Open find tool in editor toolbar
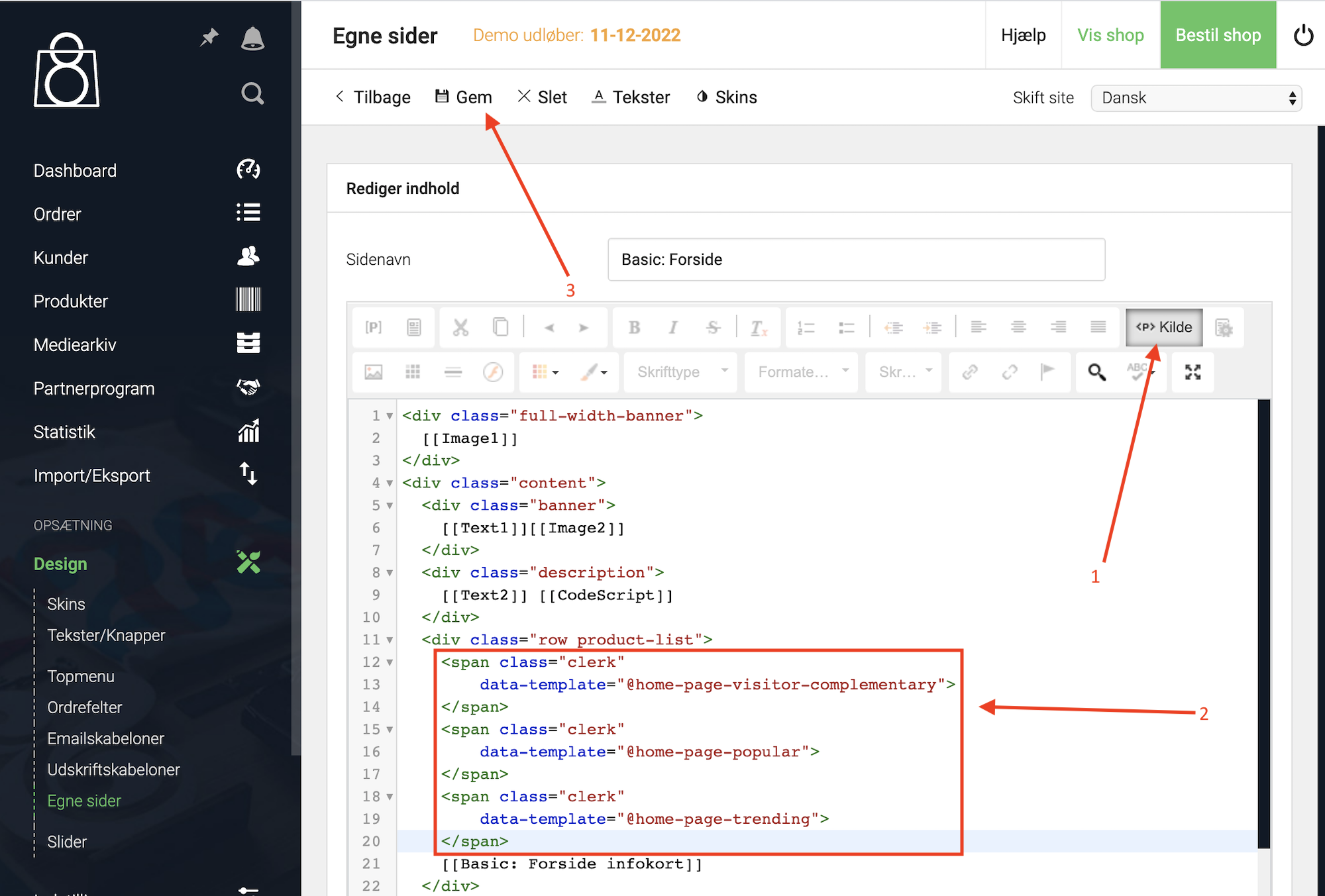Image resolution: width=1325 pixels, height=896 pixels. coord(1096,372)
